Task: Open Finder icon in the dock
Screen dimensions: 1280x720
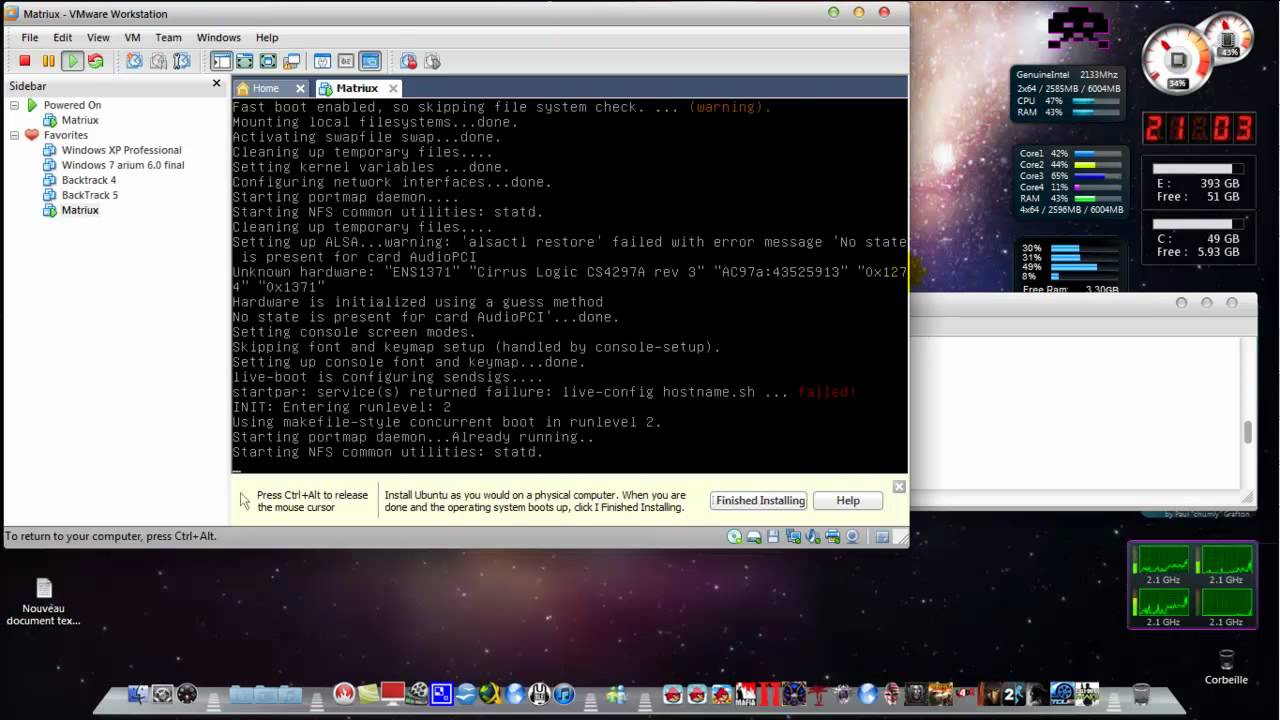Action: 138,694
